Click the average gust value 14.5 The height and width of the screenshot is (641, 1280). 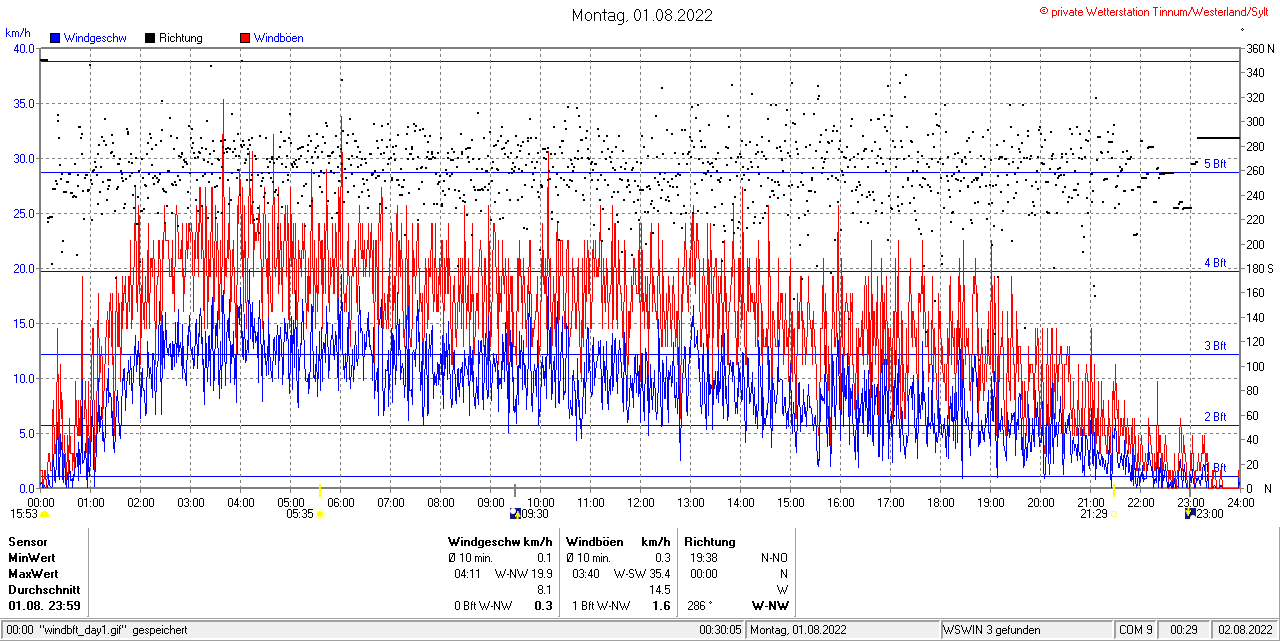click(x=660, y=590)
